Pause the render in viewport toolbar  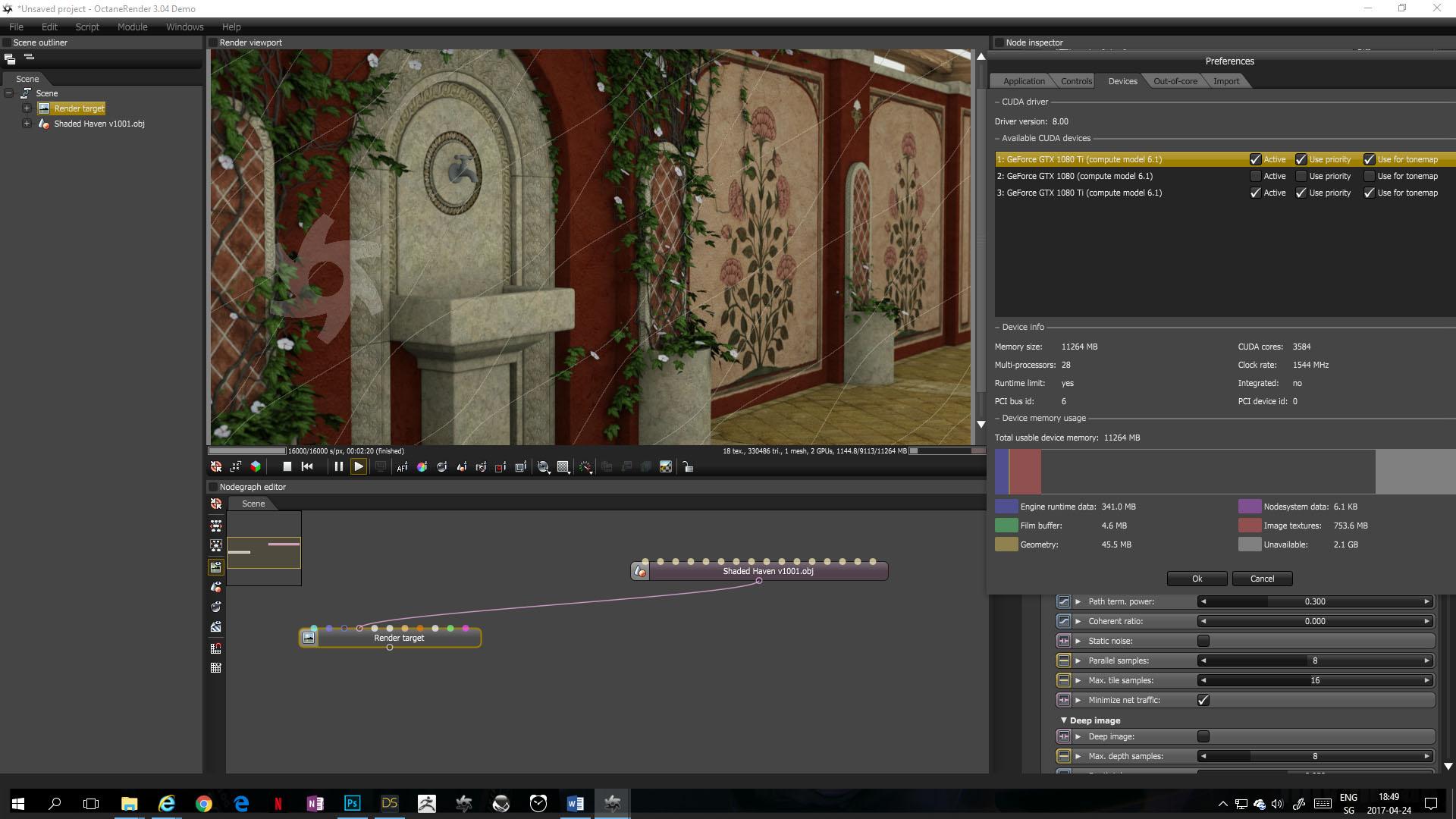click(338, 467)
